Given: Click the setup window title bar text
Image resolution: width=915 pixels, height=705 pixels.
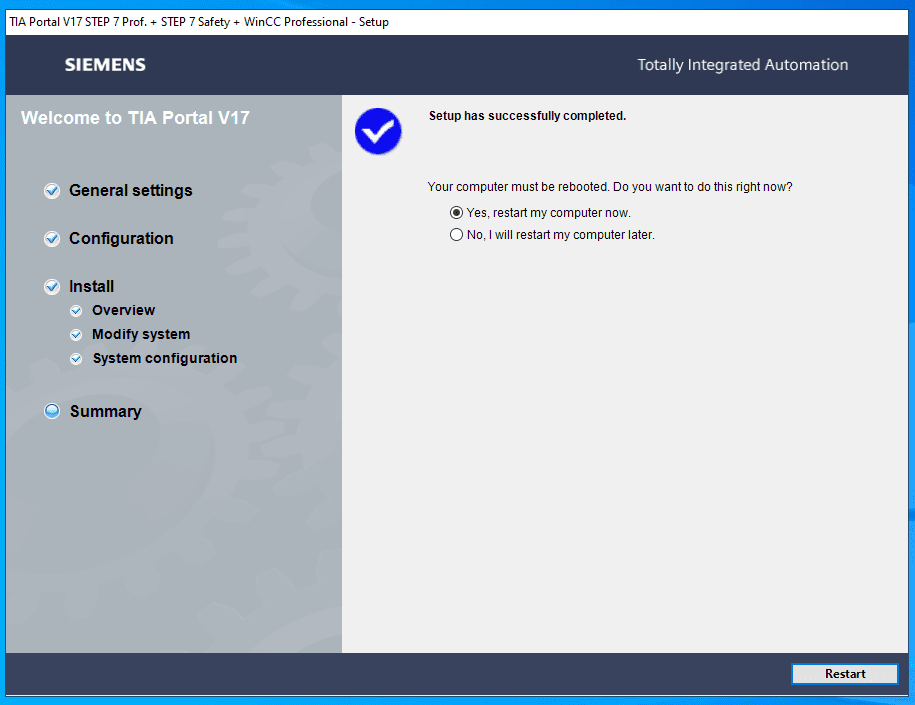Looking at the screenshot, I should click(199, 22).
